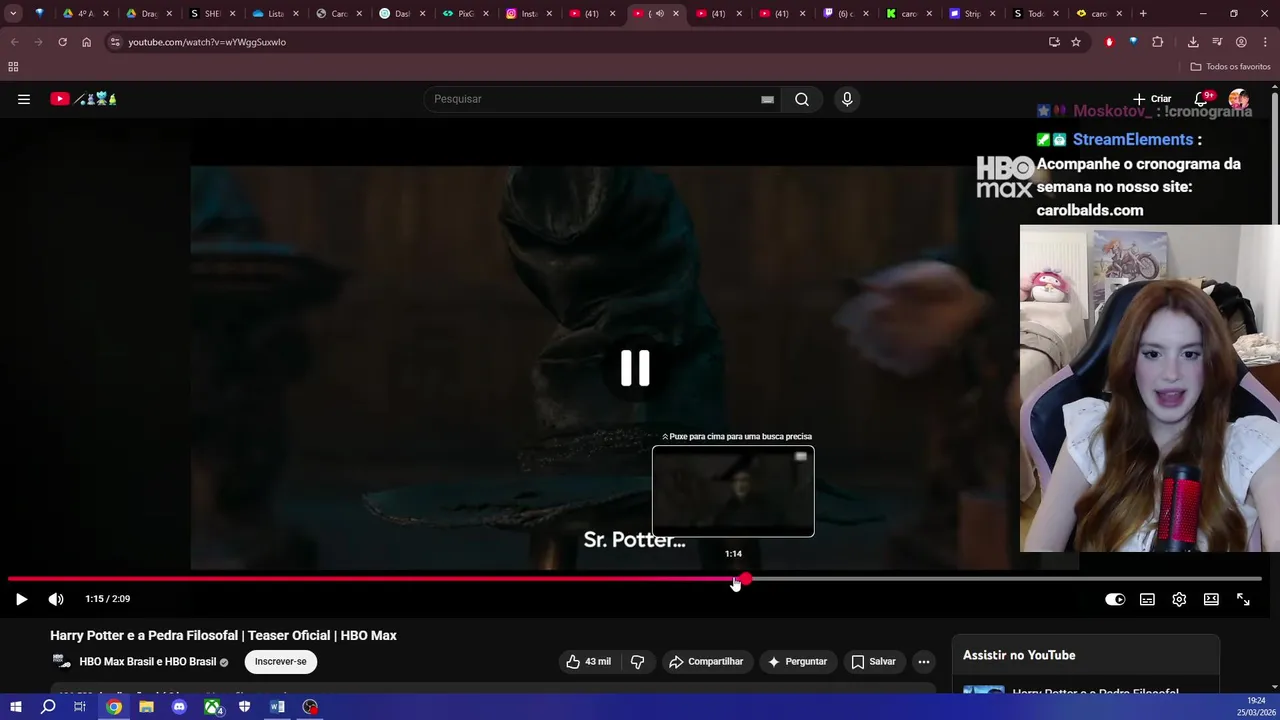Viewport: 1280px width, 720px height.
Task: Click Assistir no YouTube panel header
Action: (1019, 655)
